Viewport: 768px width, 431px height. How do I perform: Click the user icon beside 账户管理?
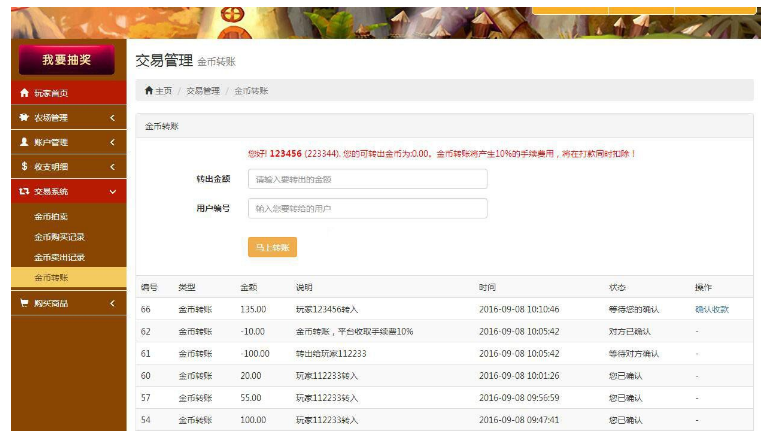pyautogui.click(x=24, y=142)
